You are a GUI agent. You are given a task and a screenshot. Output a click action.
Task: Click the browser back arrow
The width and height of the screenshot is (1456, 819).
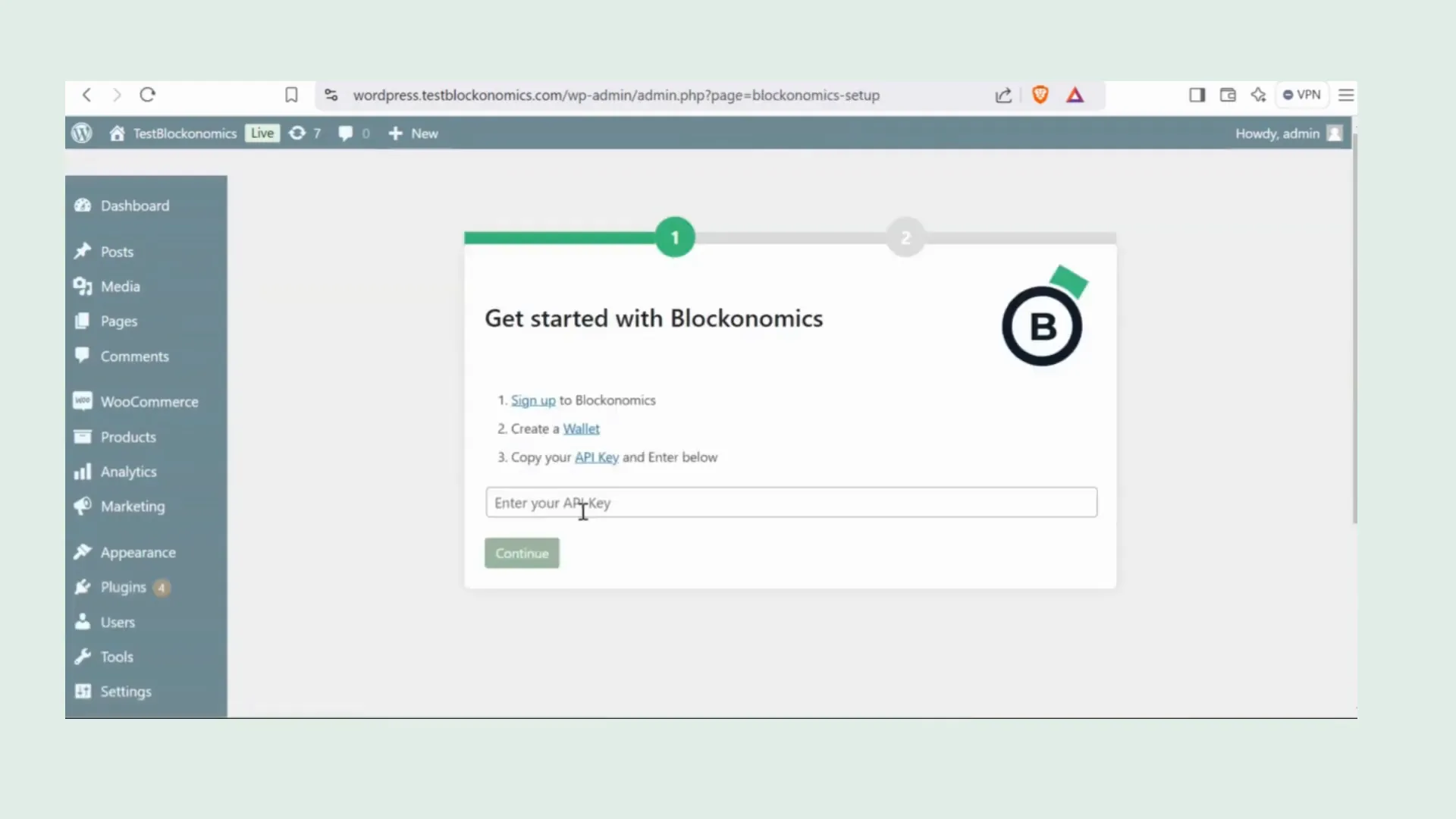[86, 95]
